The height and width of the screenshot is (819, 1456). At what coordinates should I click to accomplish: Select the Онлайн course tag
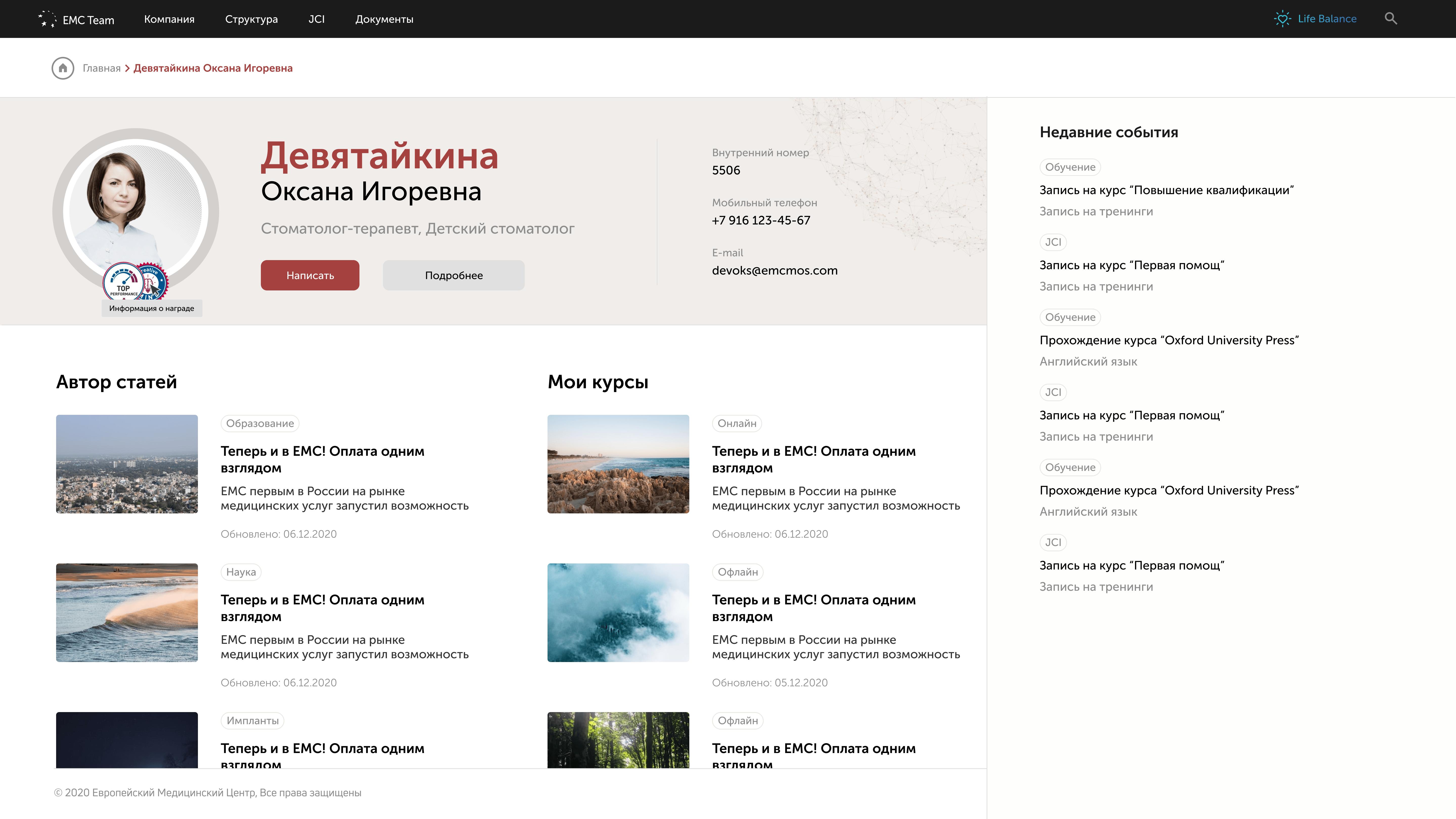click(x=737, y=423)
